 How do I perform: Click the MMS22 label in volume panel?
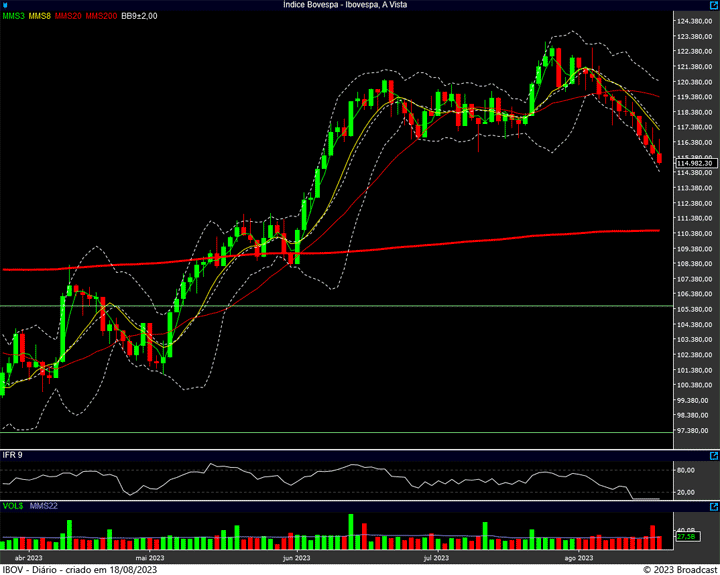pyautogui.click(x=45, y=507)
